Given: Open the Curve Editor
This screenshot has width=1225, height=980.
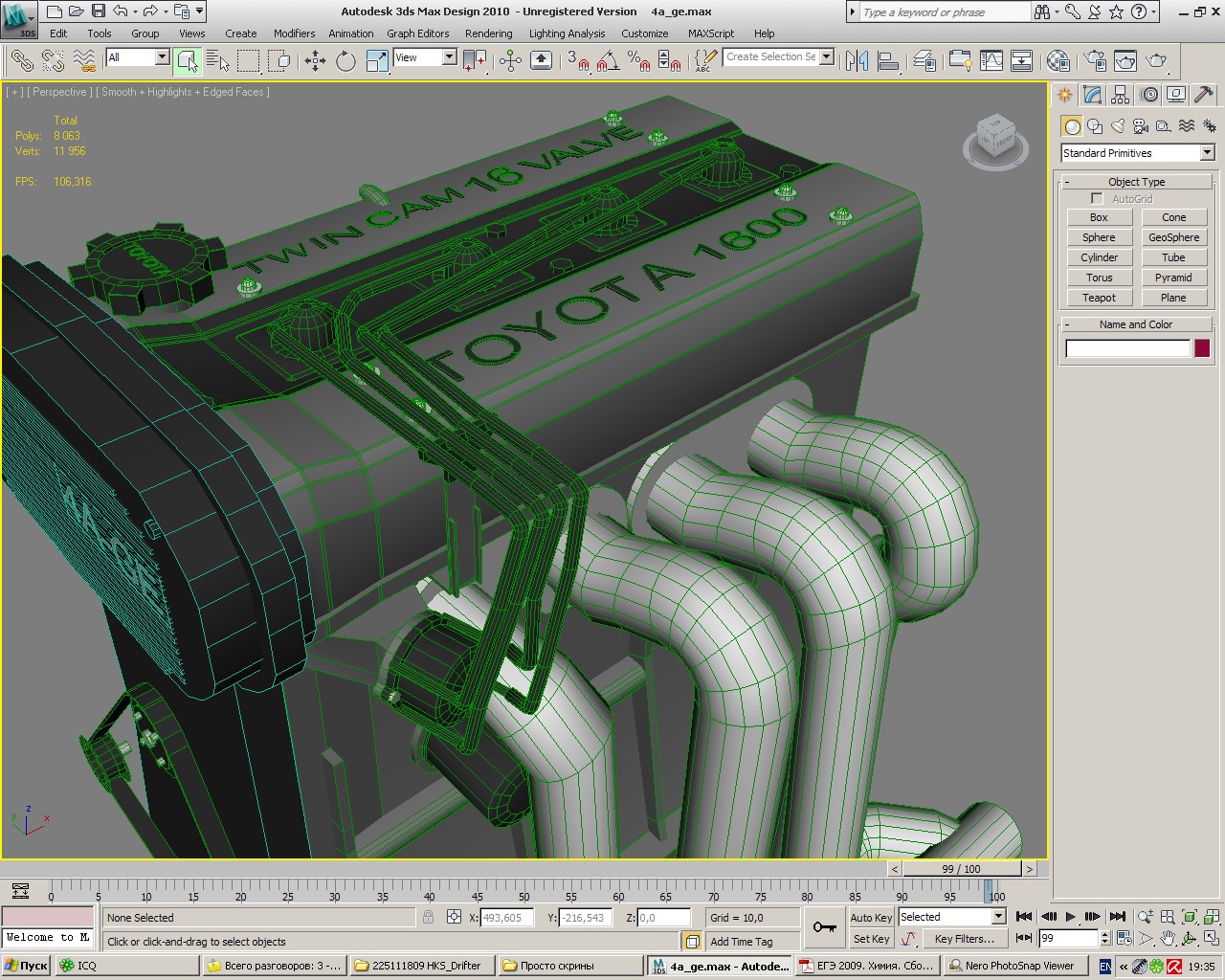Looking at the screenshot, I should click(991, 60).
